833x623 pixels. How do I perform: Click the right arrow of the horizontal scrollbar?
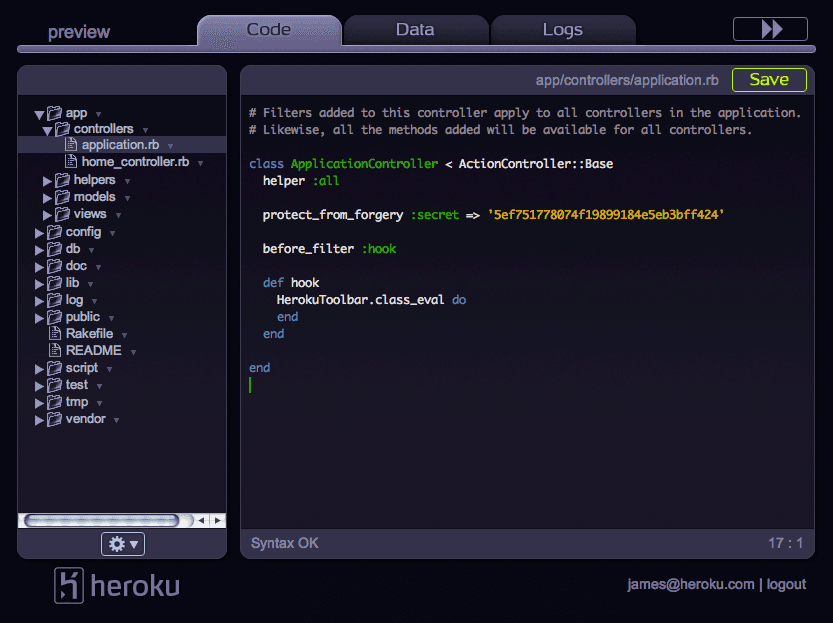point(219,520)
